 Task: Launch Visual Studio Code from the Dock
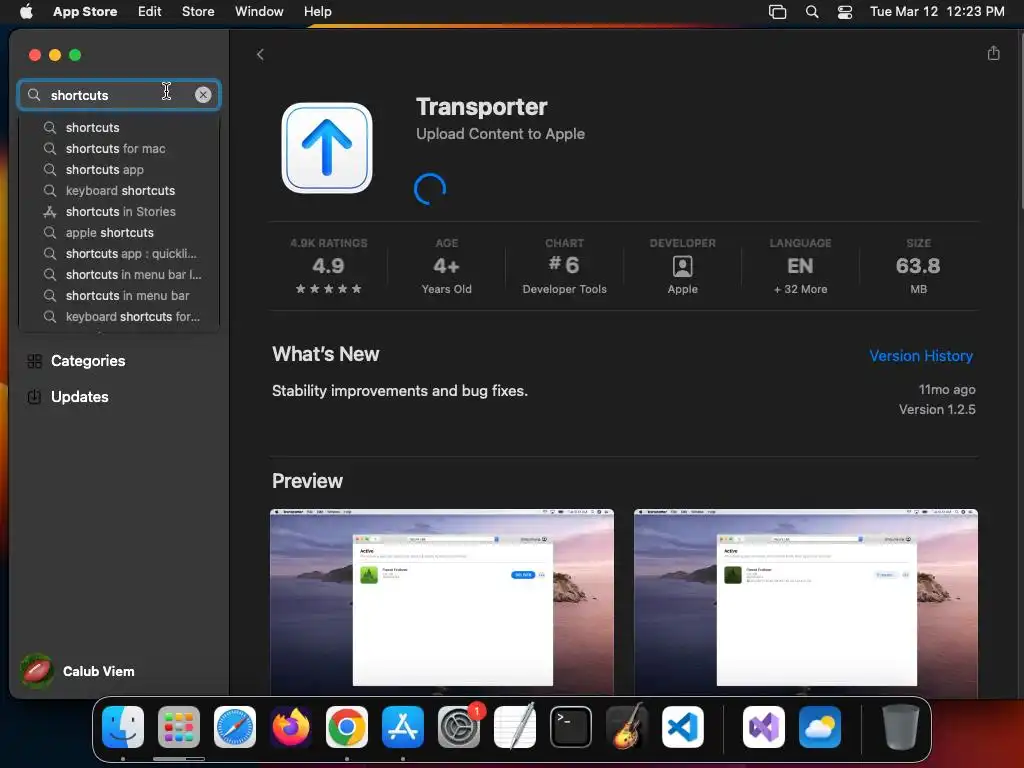(x=682, y=727)
